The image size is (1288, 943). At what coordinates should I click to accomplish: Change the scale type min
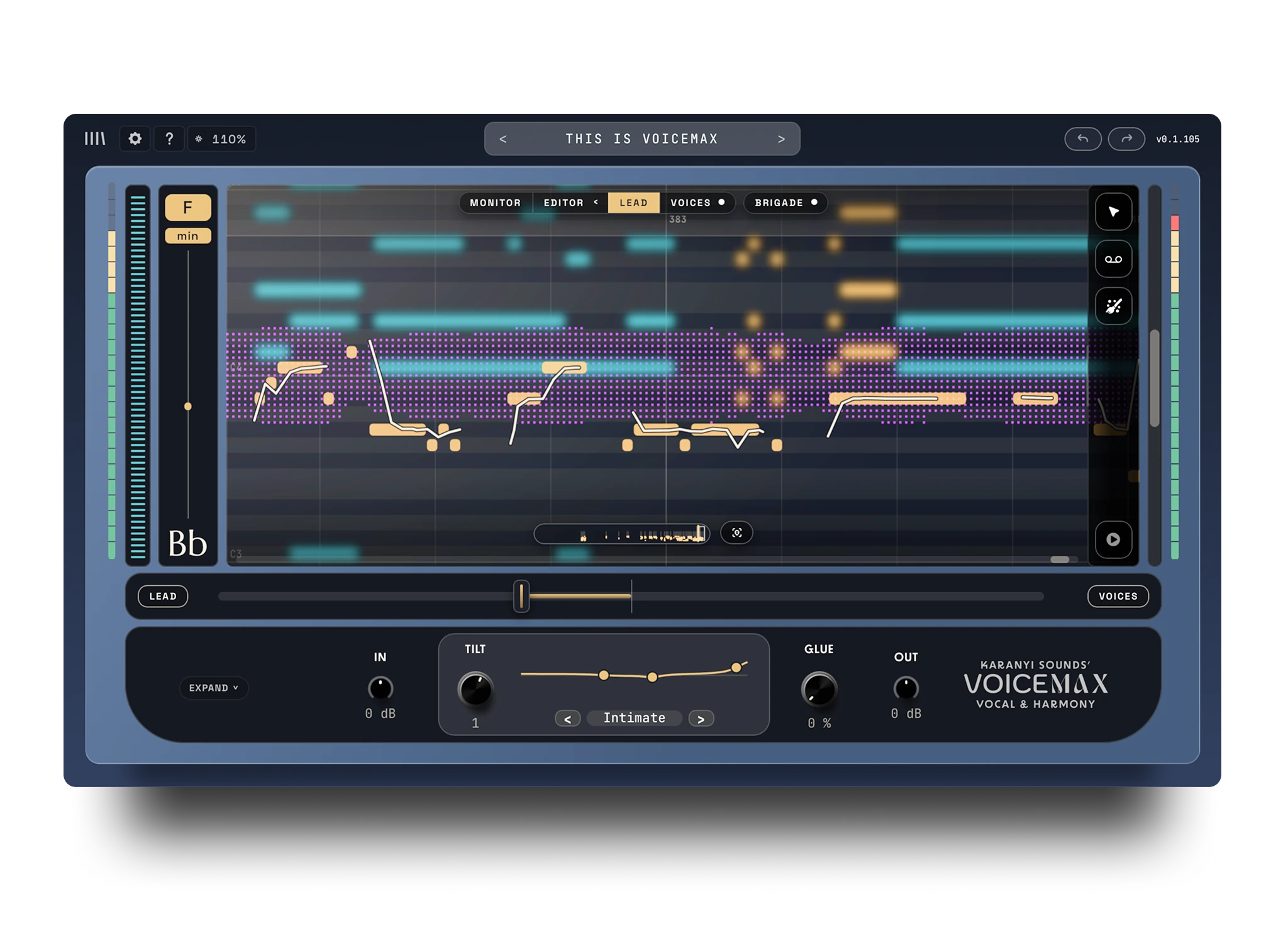click(x=187, y=236)
